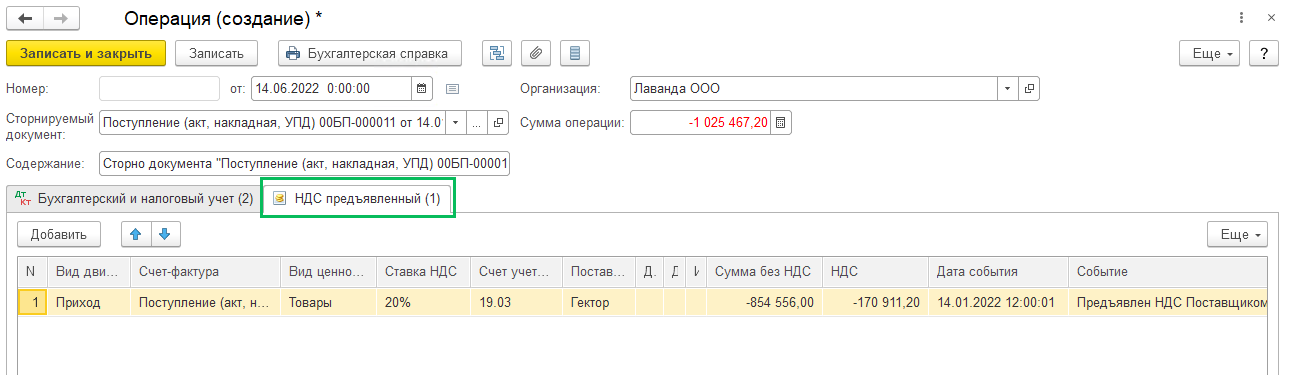Image resolution: width=1290 pixels, height=375 pixels.
Task: Click the date field 14.06.2022
Action: pos(332,88)
